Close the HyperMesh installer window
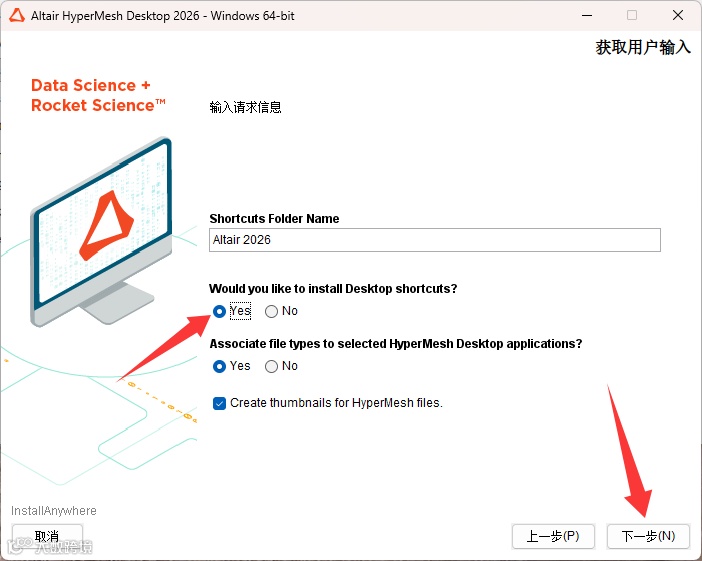The width and height of the screenshot is (702, 561). (678, 15)
